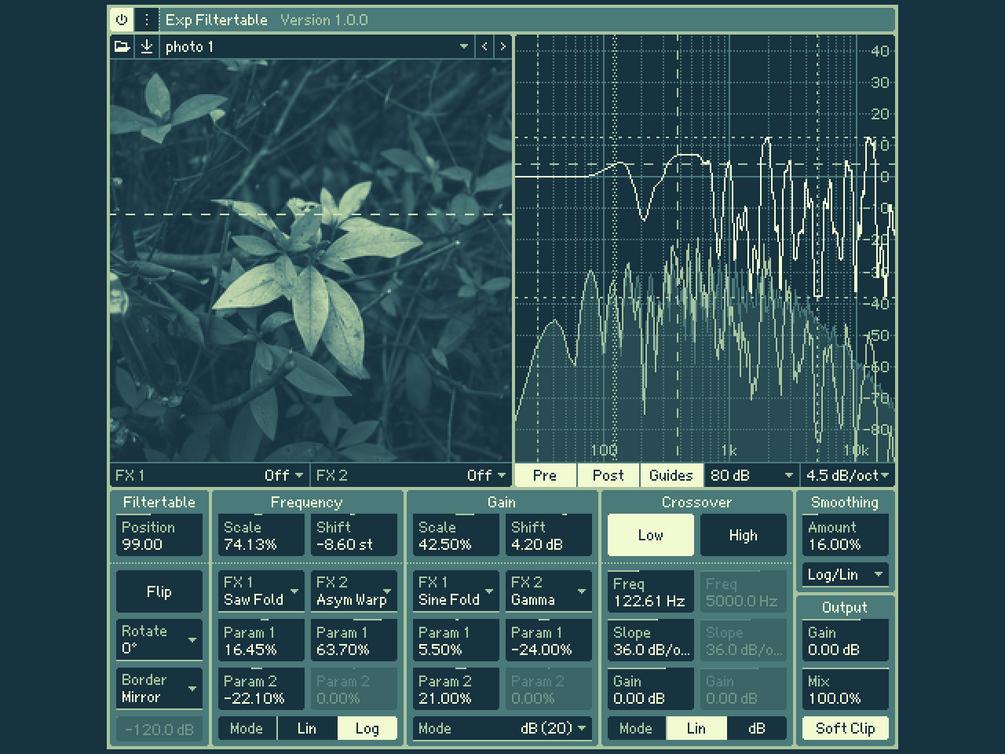Open the 4.5 dB/oct tilt dropdown
The height and width of the screenshot is (754, 1005).
[847, 475]
